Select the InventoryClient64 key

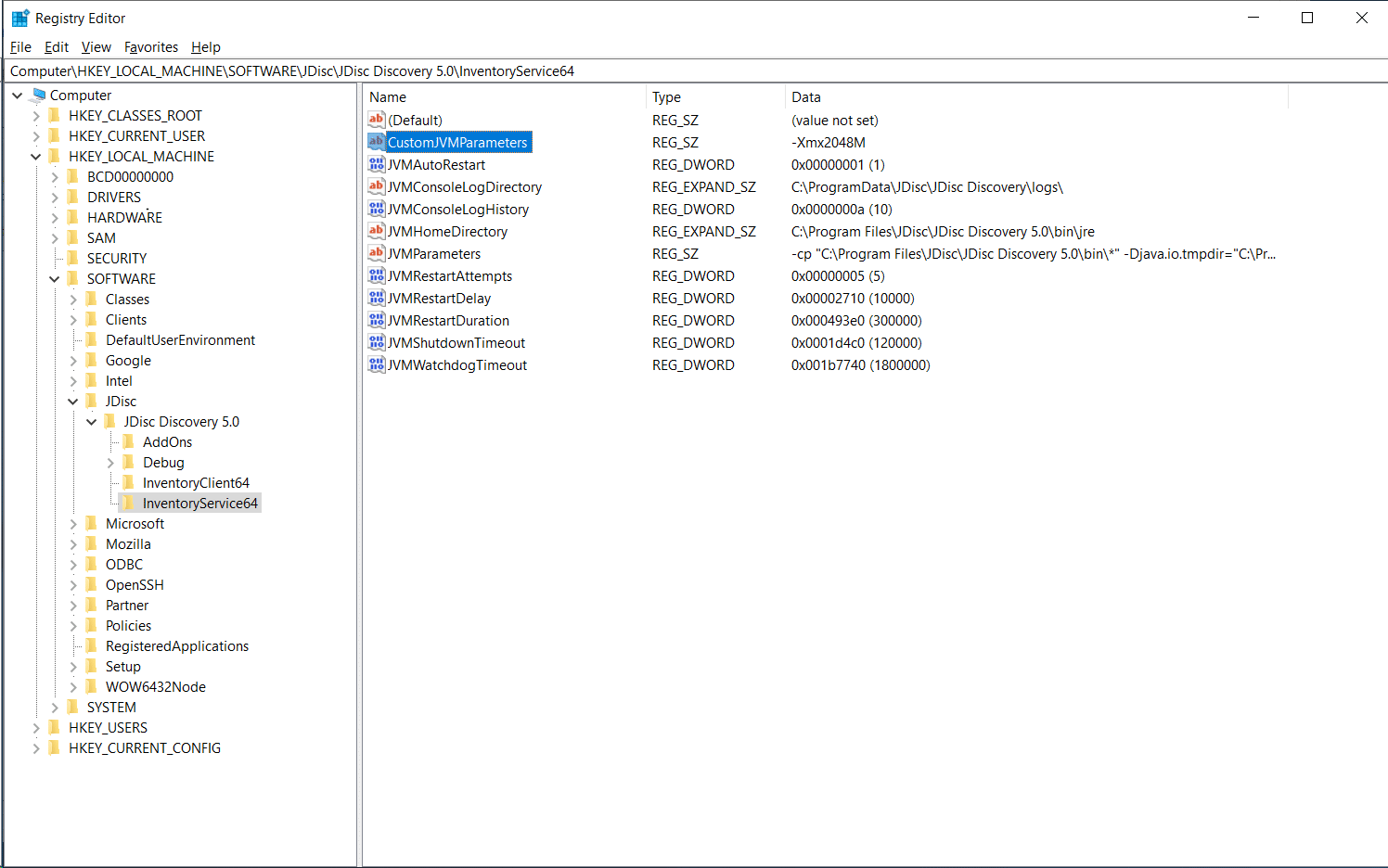tap(195, 482)
